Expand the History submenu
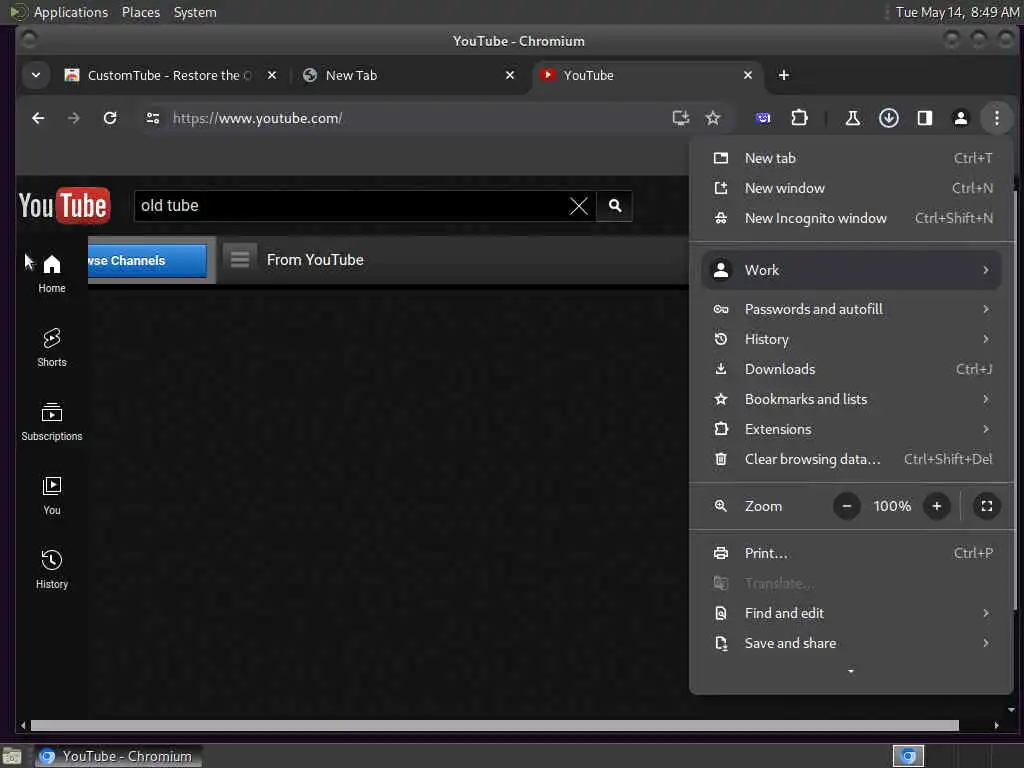 coord(851,339)
